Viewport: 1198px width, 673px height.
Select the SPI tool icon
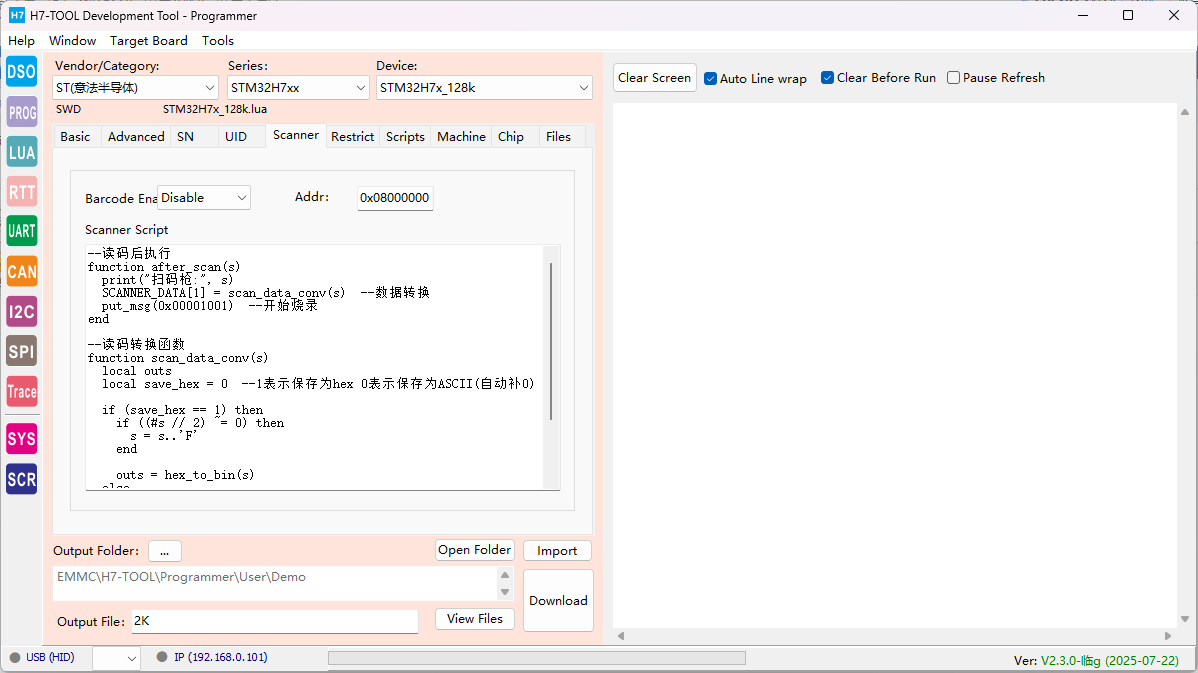click(21, 351)
